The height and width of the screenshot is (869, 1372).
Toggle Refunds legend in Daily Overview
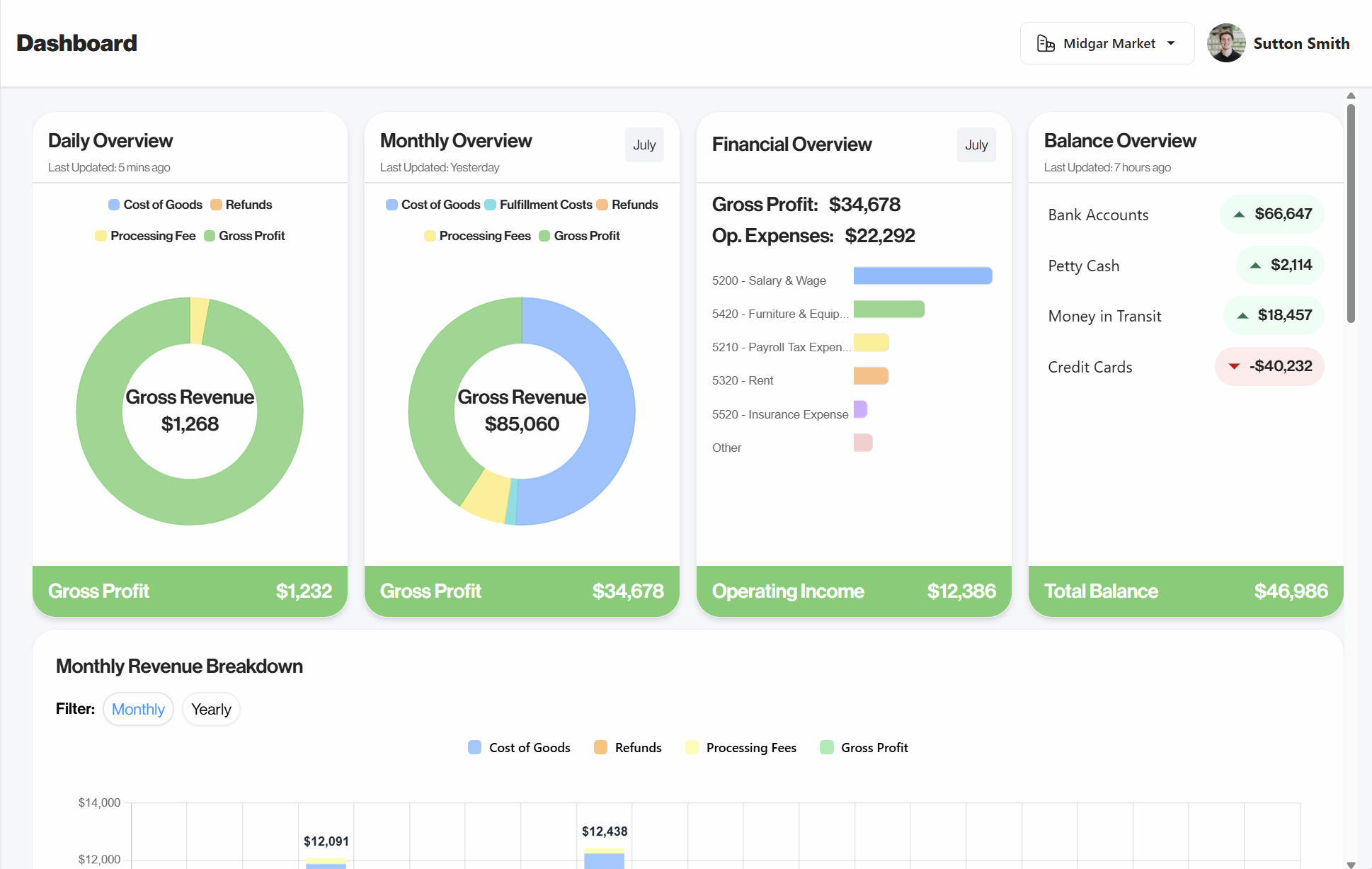pyautogui.click(x=241, y=205)
